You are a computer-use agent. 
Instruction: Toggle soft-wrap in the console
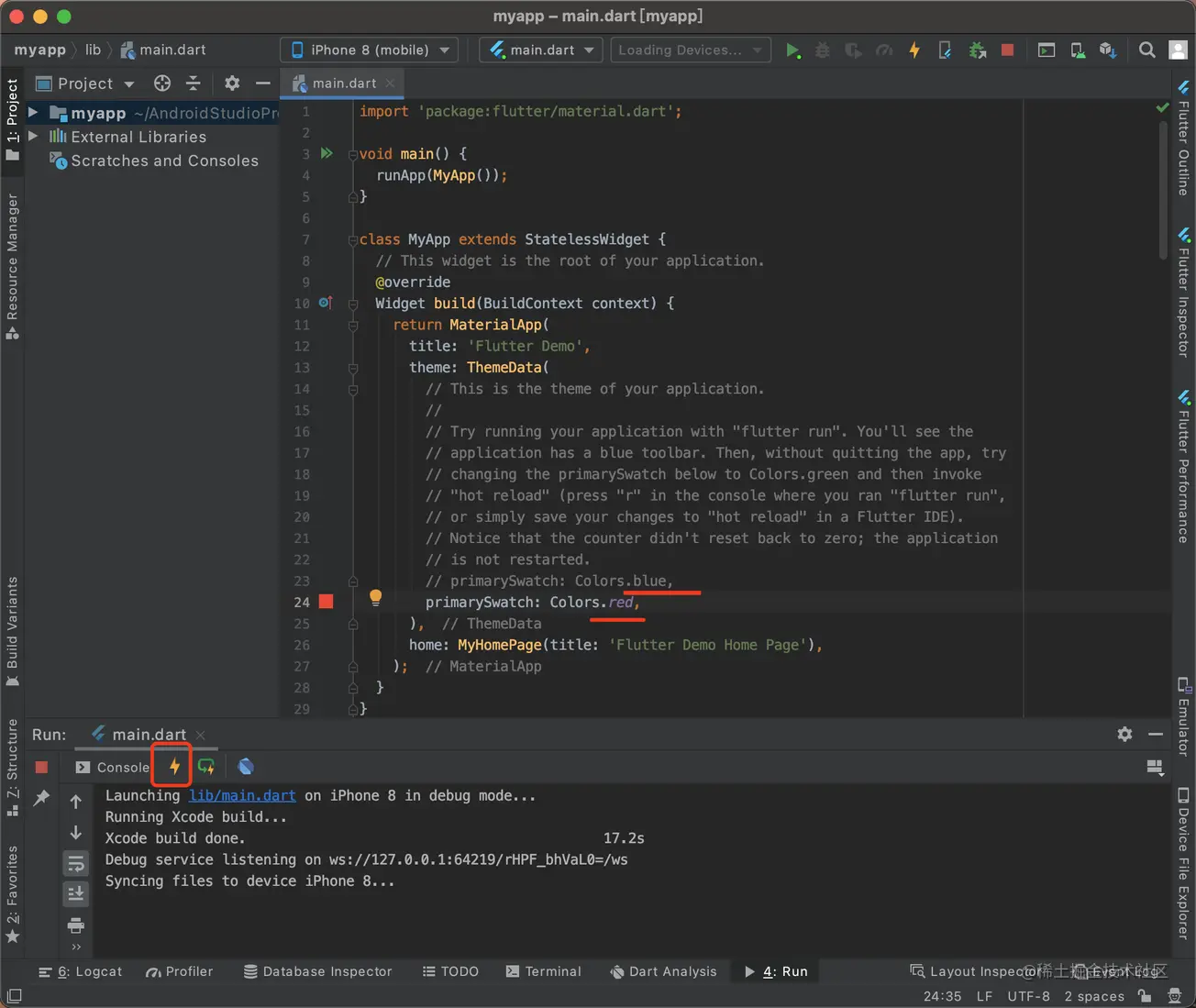(76, 863)
